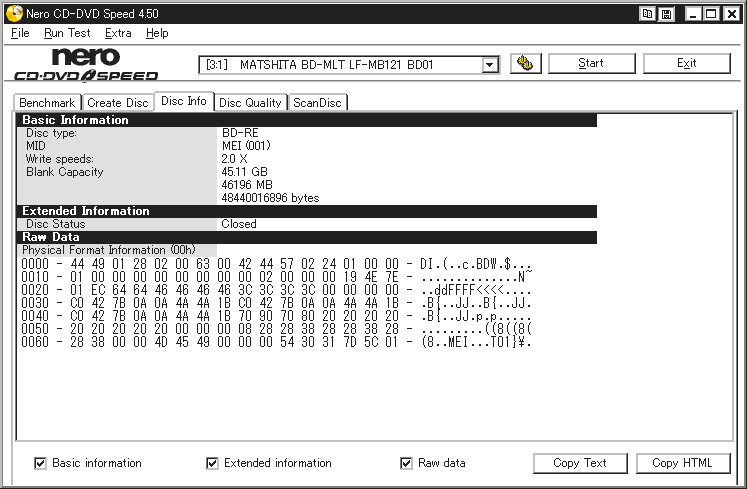Click the Start button

[x=591, y=63]
